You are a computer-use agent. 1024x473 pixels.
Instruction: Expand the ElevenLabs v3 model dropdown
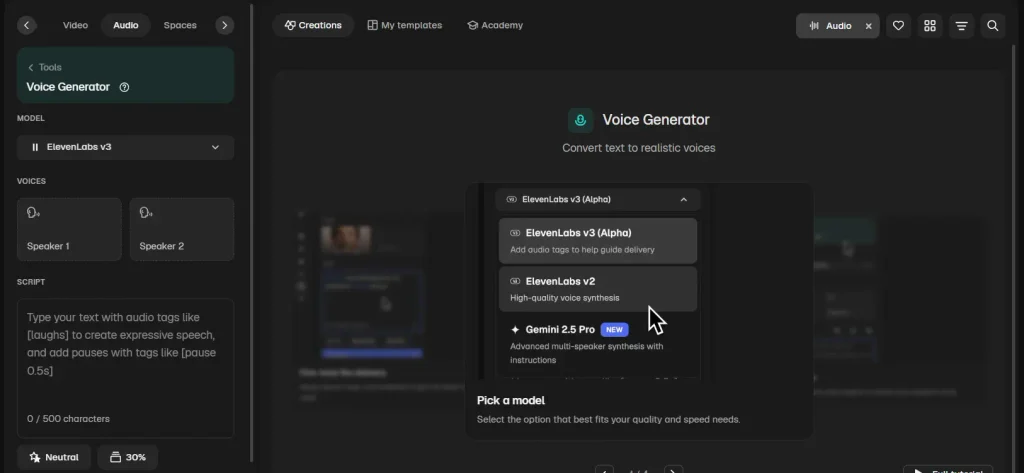[x=125, y=147]
